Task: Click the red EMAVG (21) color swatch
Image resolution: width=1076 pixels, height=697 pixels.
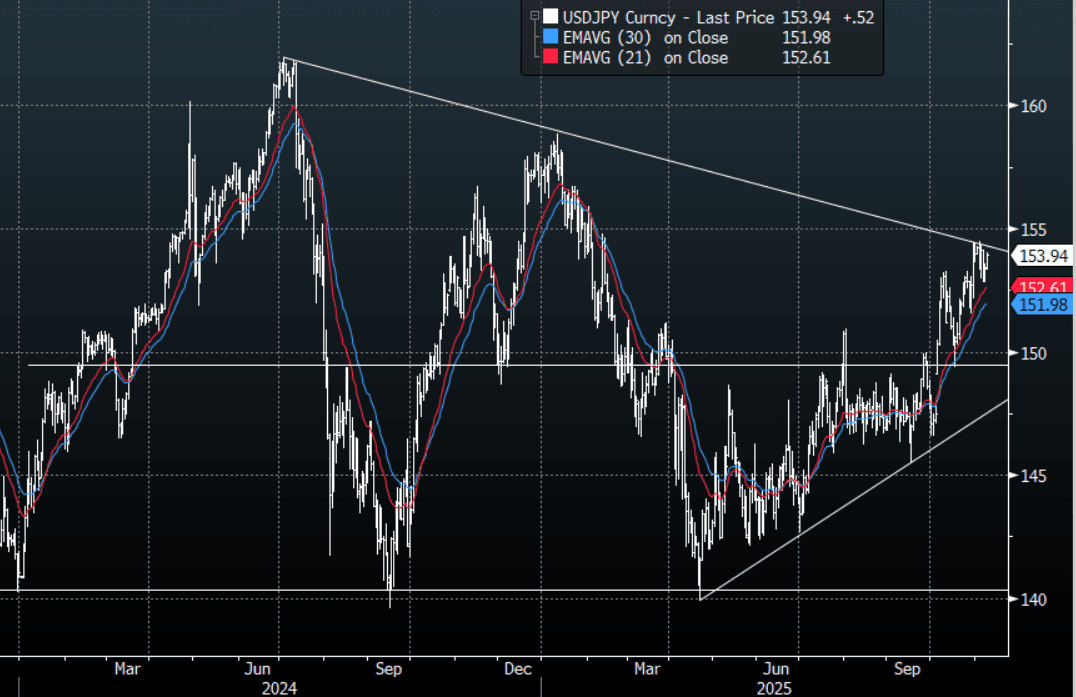Action: [550, 57]
